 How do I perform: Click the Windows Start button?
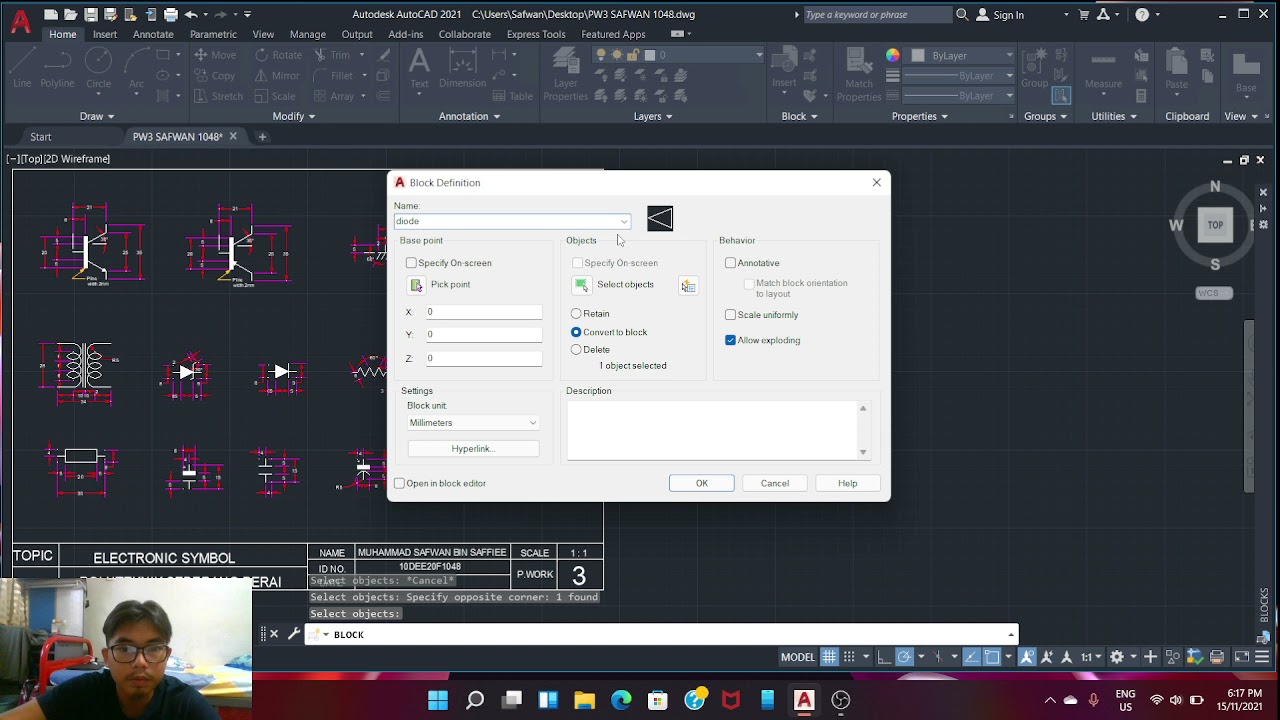click(x=438, y=700)
